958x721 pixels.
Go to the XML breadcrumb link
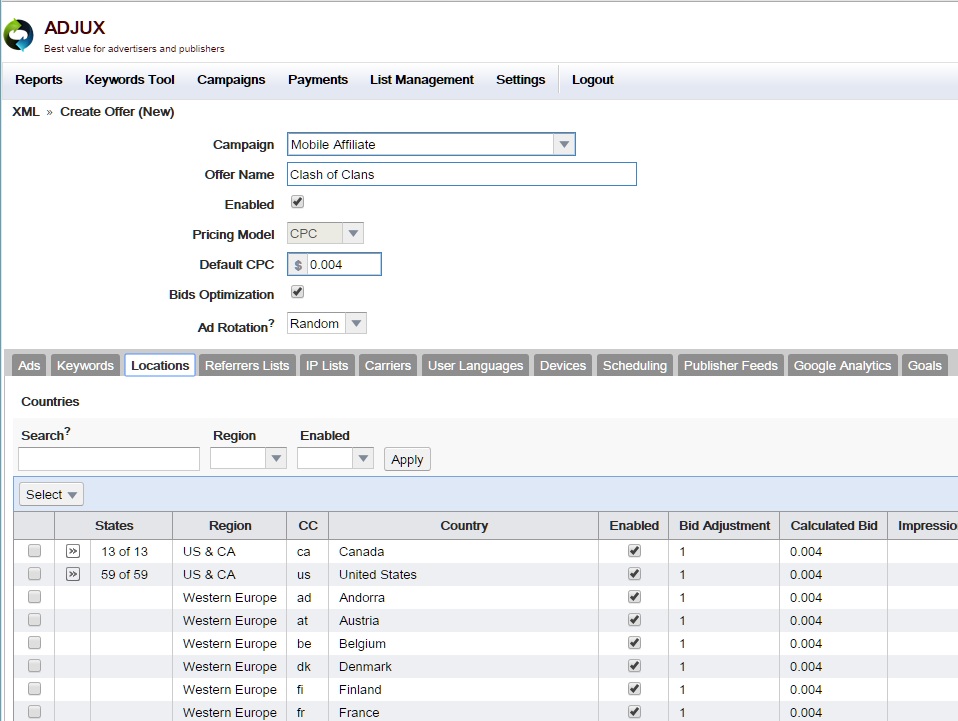pos(26,112)
